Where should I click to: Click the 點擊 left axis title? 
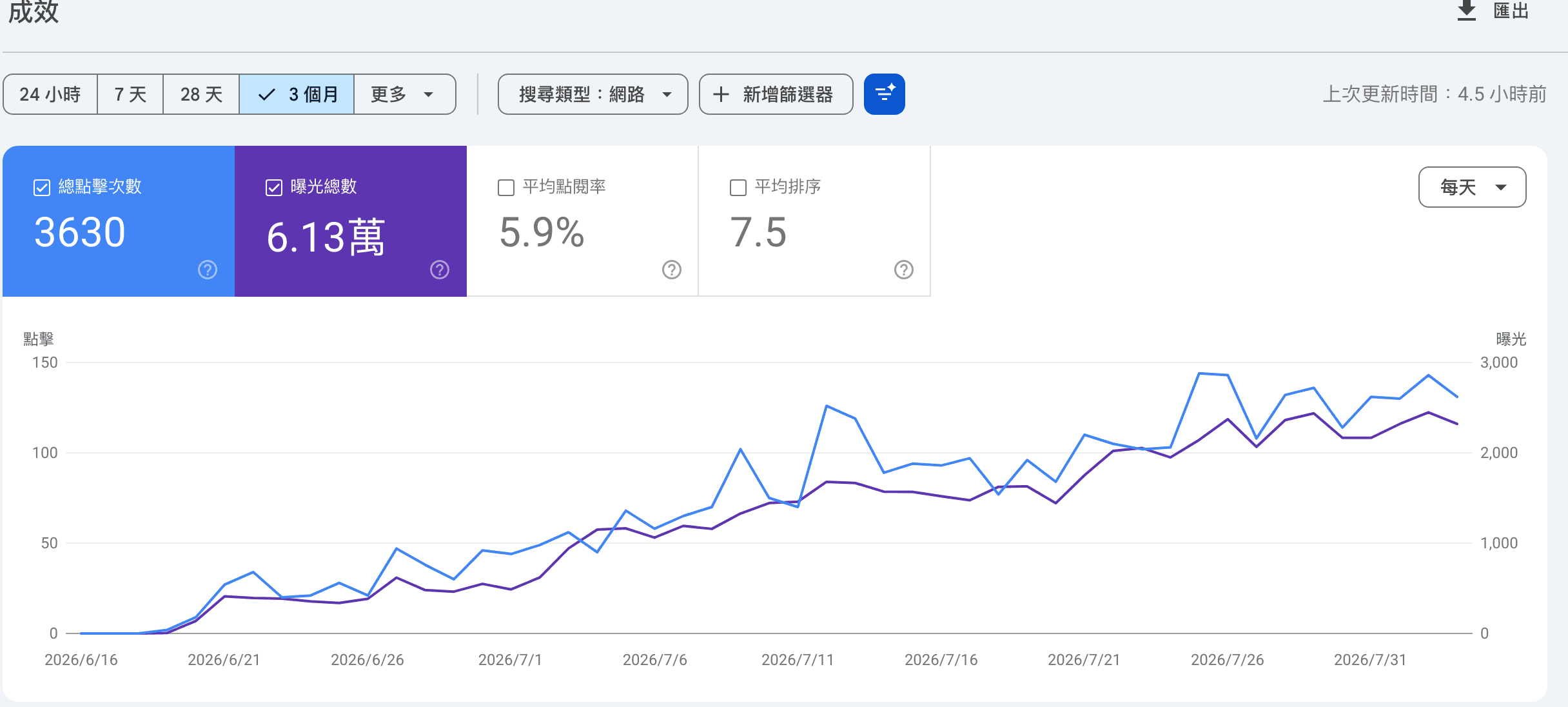[39, 339]
